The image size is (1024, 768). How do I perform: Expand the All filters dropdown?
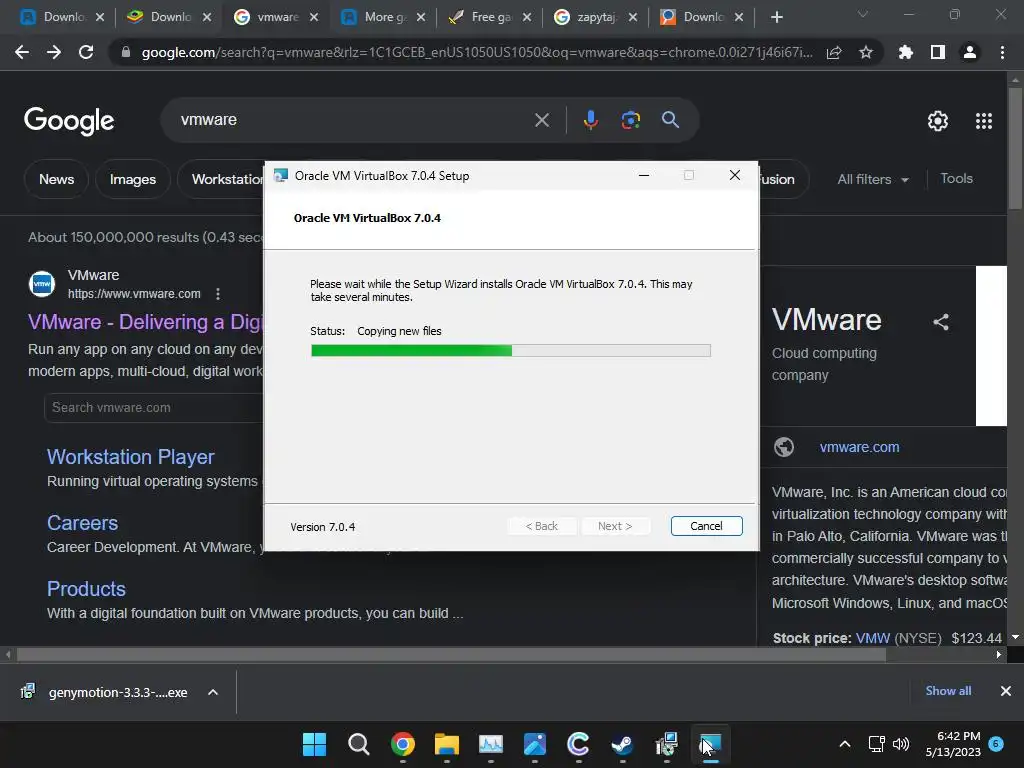pyautogui.click(x=872, y=179)
